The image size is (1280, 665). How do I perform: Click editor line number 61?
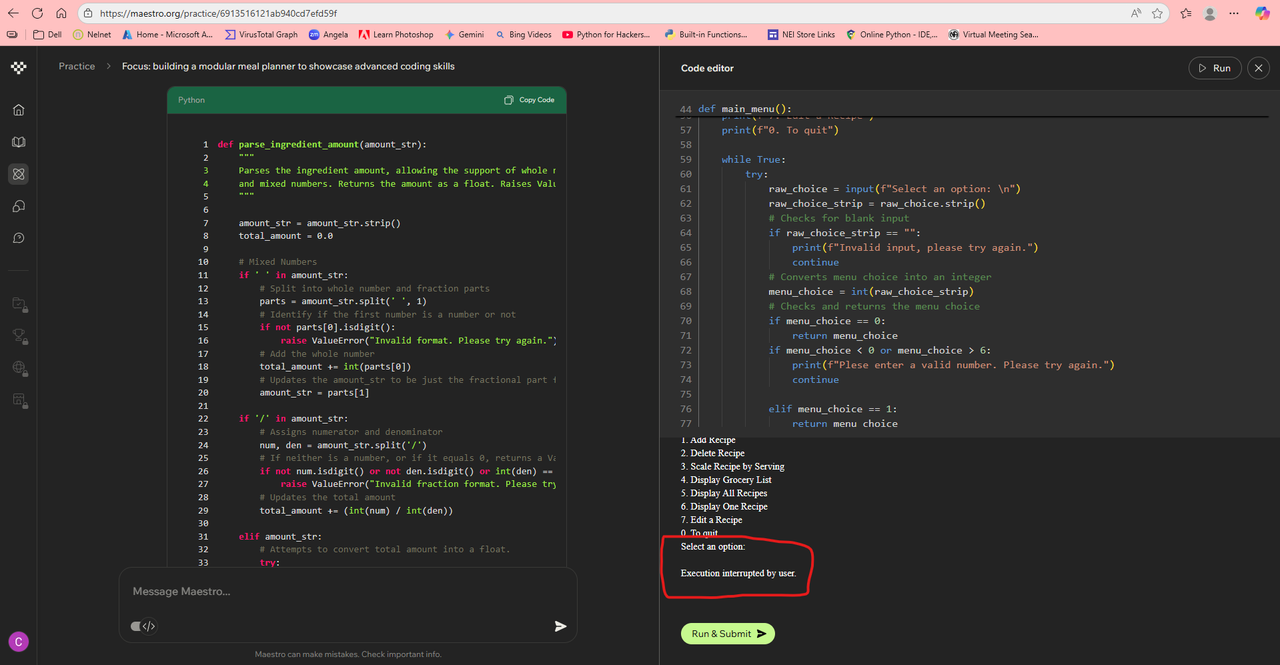coord(685,189)
